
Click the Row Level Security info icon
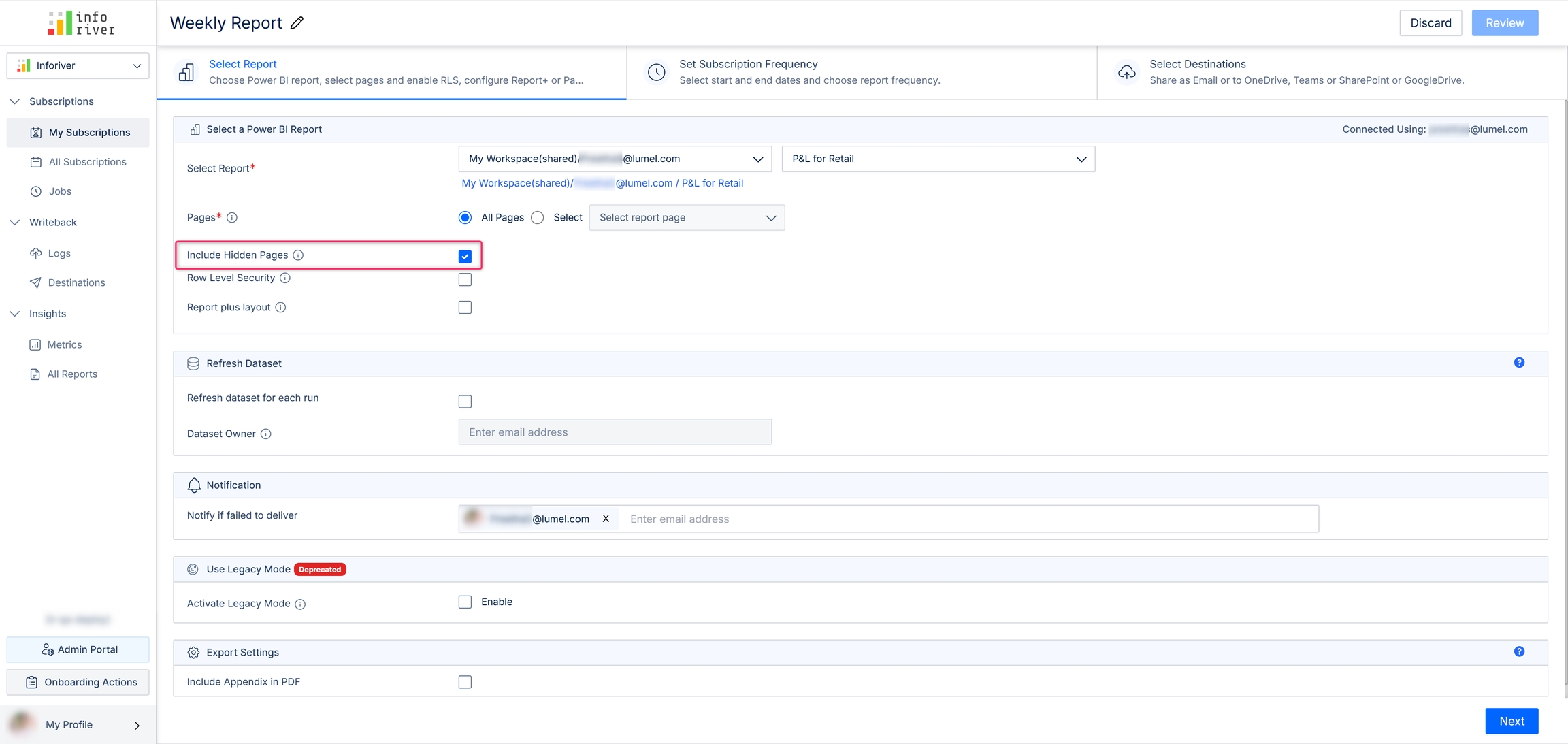pyautogui.click(x=285, y=278)
